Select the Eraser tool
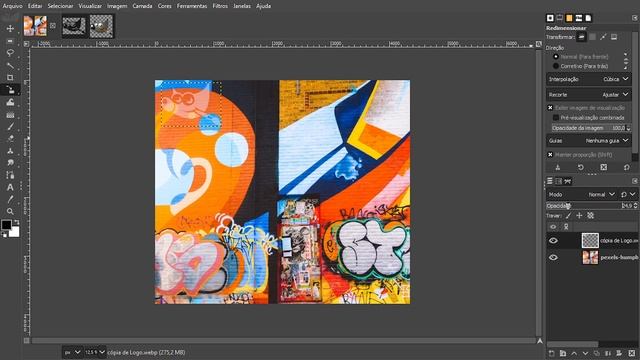The height and width of the screenshot is (360, 640). click(10, 139)
